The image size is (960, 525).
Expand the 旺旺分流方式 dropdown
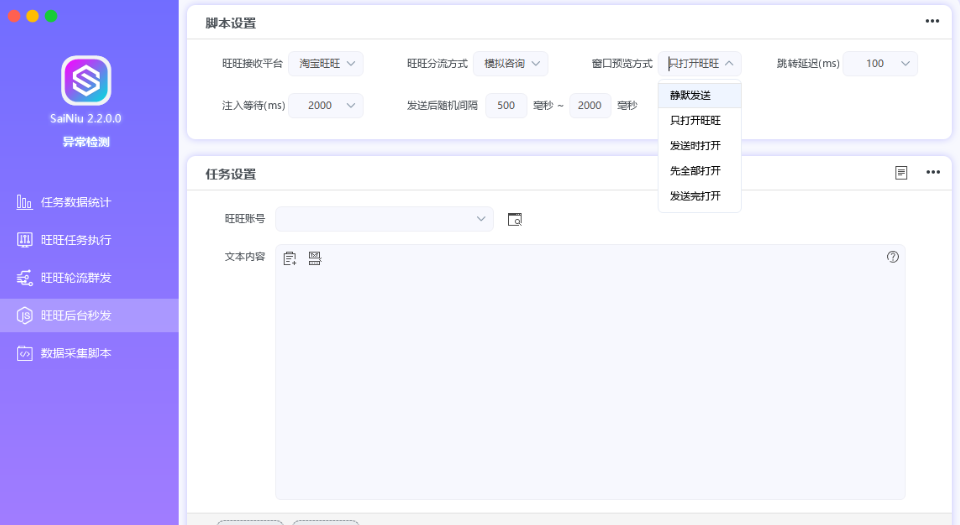pos(510,64)
